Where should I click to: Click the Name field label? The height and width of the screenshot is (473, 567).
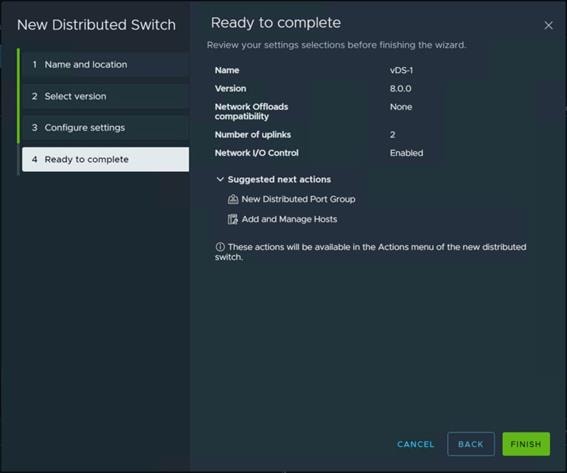[227, 70]
